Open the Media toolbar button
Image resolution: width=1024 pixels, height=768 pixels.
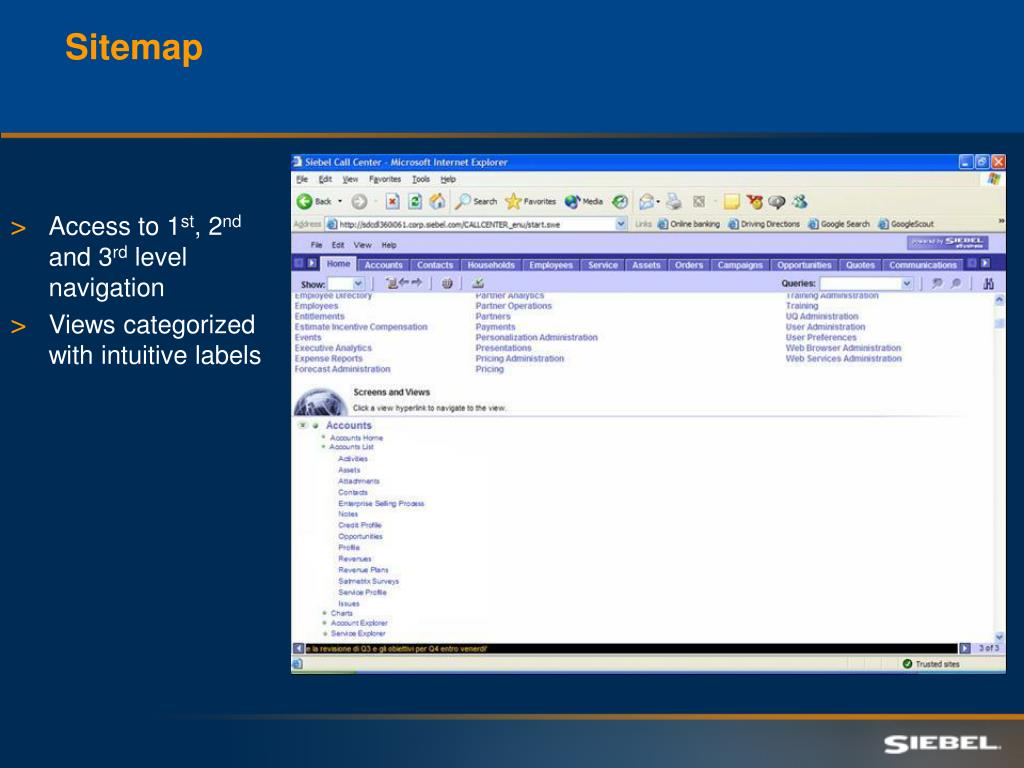pyautogui.click(x=584, y=202)
